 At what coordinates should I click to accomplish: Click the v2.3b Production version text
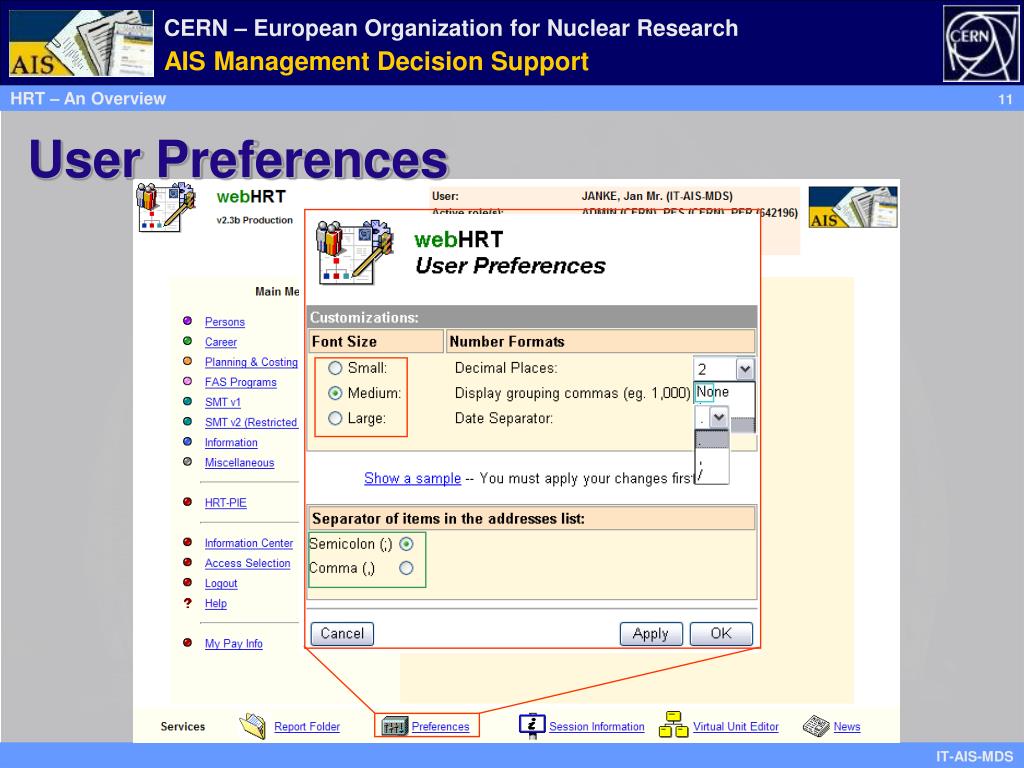click(255, 220)
